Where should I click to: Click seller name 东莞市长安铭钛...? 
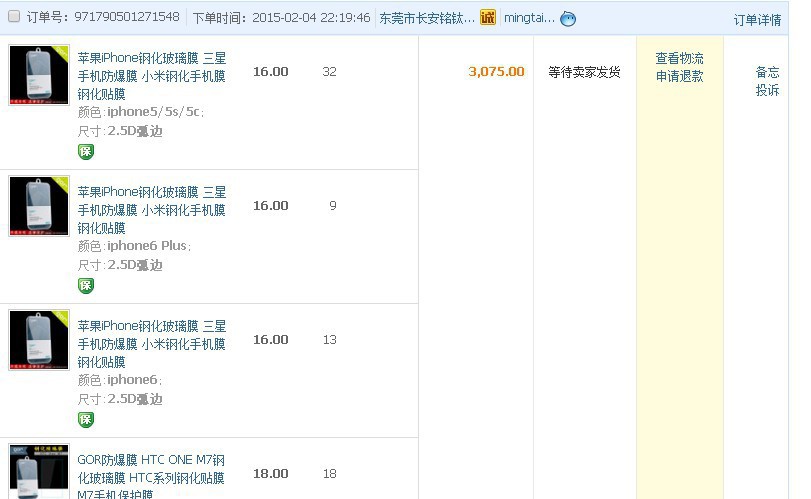coord(427,18)
